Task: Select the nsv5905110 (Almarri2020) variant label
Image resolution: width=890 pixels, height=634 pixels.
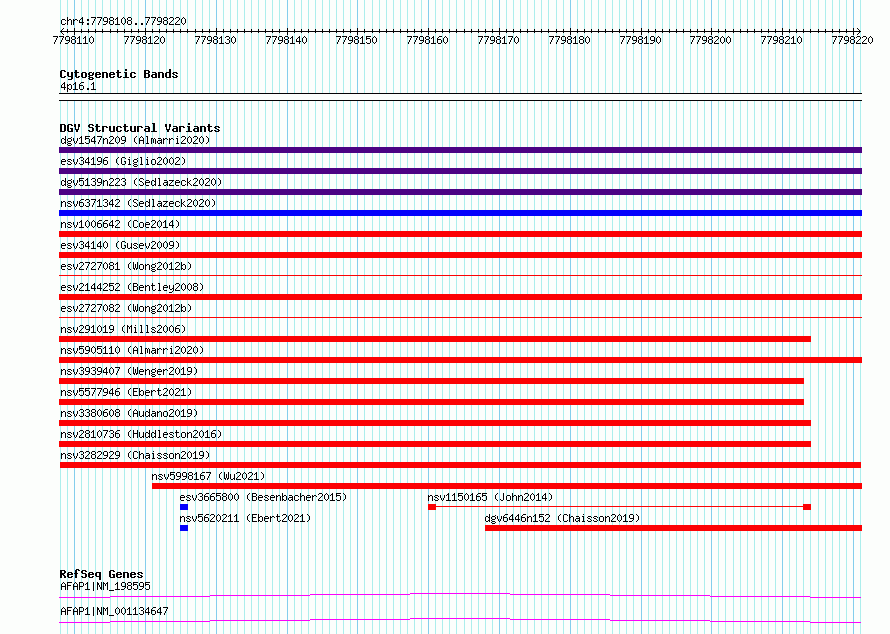Action: 132,350
